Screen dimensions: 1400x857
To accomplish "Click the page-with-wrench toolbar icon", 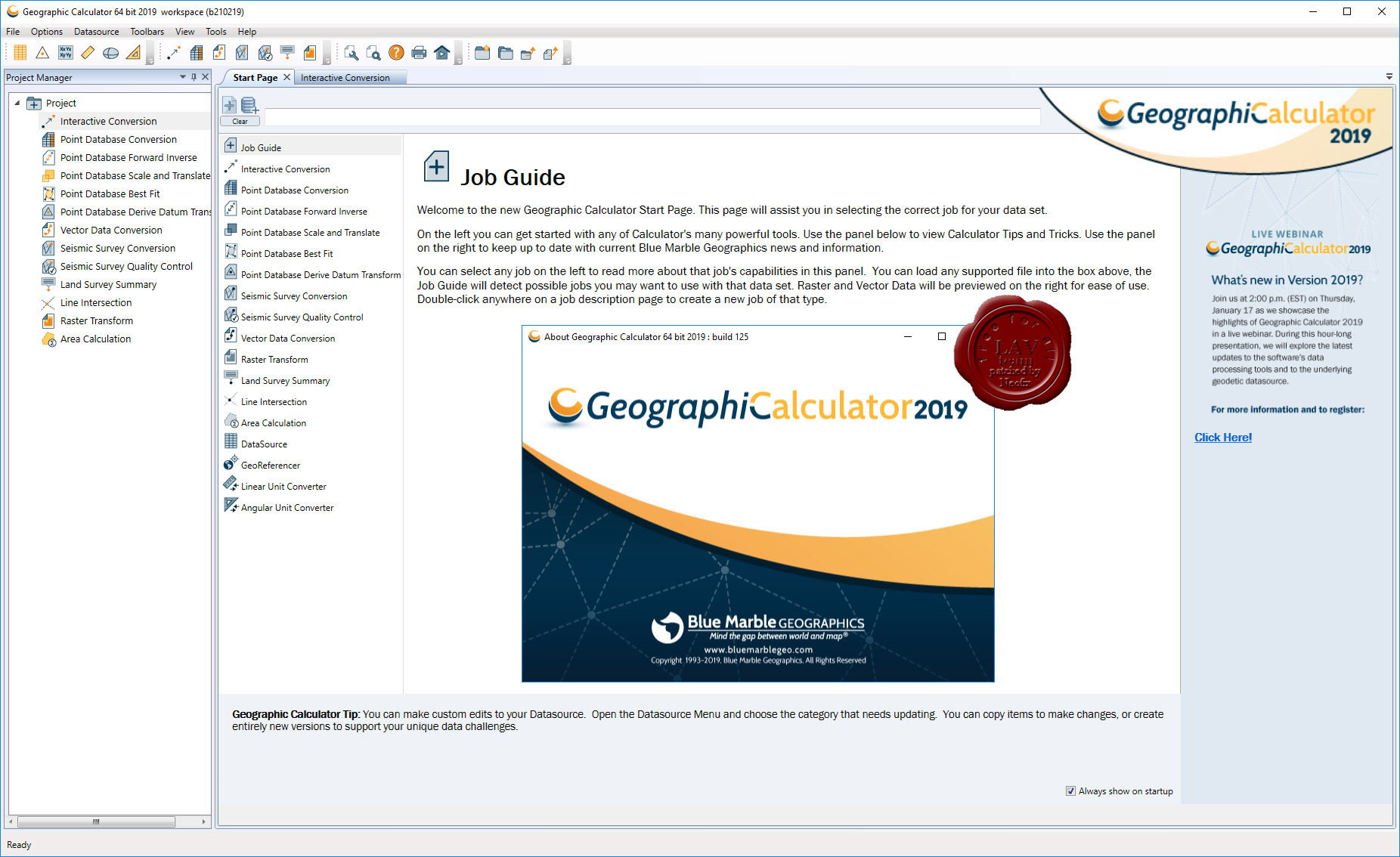I will pos(351,52).
